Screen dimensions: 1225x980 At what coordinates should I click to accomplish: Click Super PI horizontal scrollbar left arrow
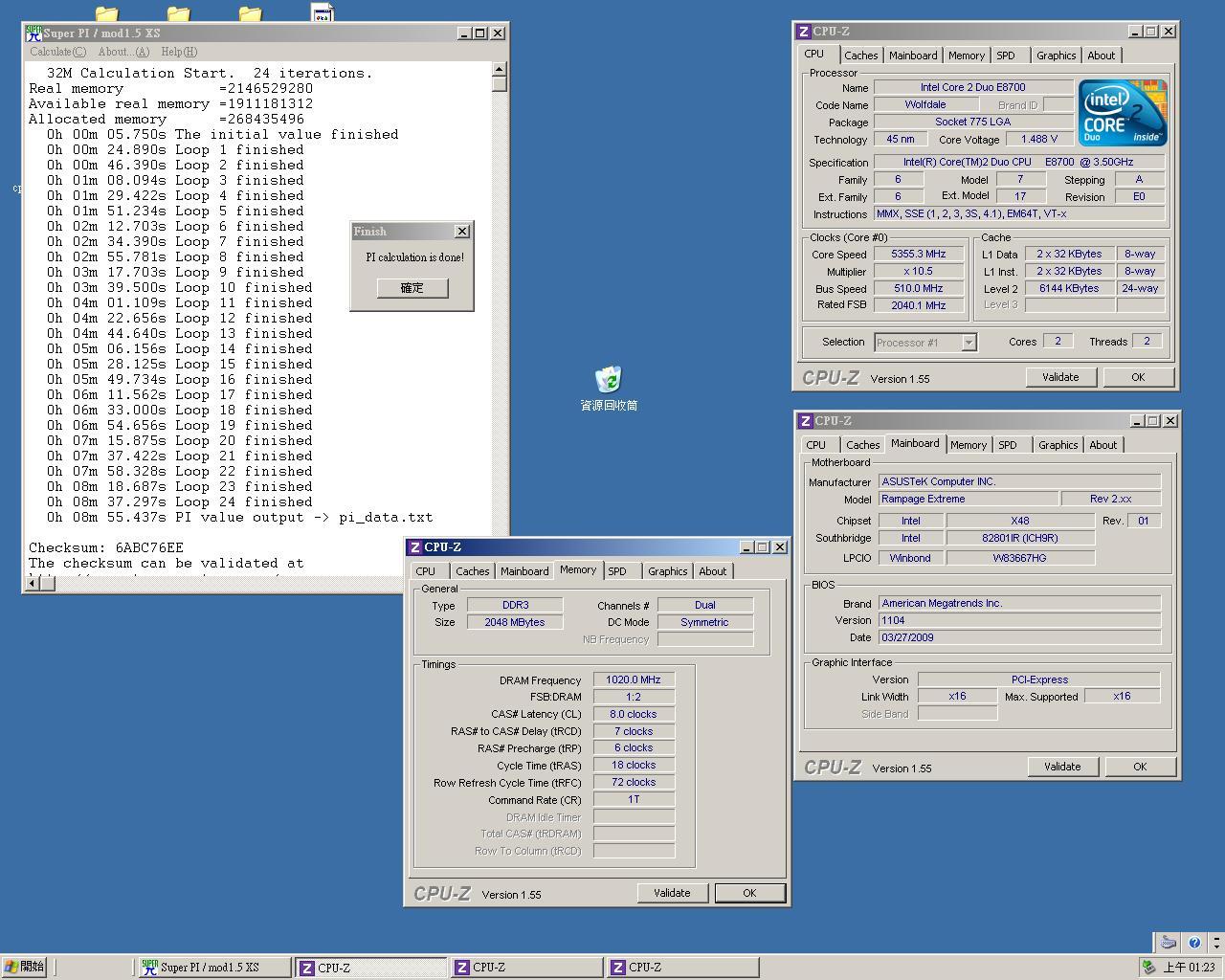[32, 582]
